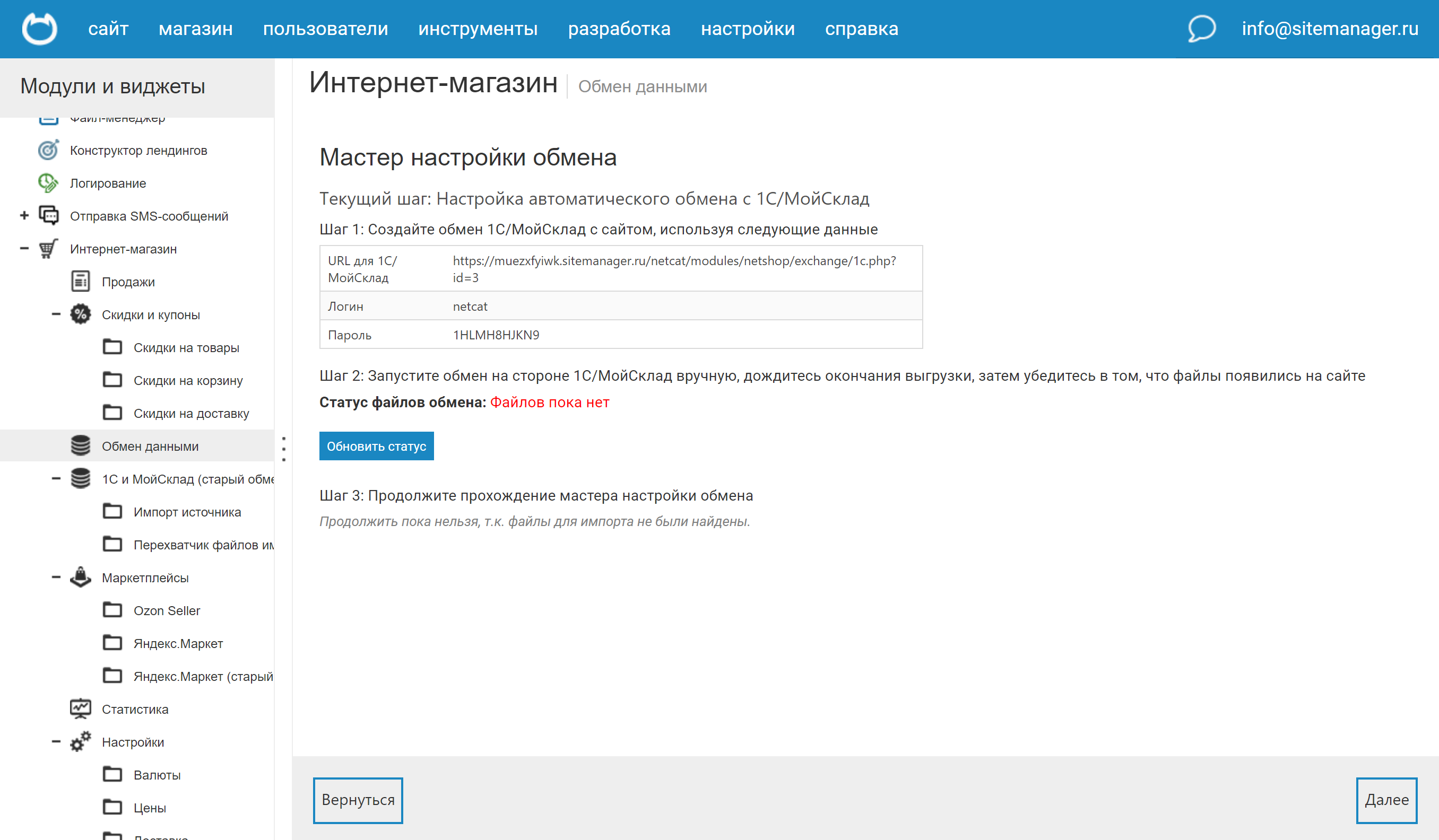Open the разработка menu
The height and width of the screenshot is (840, 1439).
click(620, 28)
